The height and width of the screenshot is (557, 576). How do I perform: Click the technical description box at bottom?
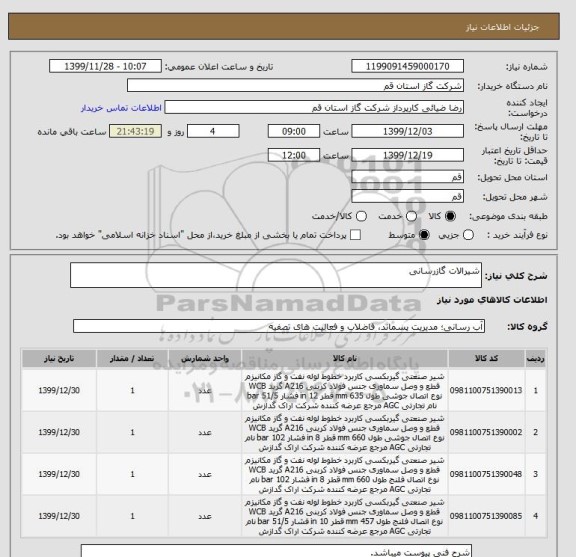tap(276, 551)
